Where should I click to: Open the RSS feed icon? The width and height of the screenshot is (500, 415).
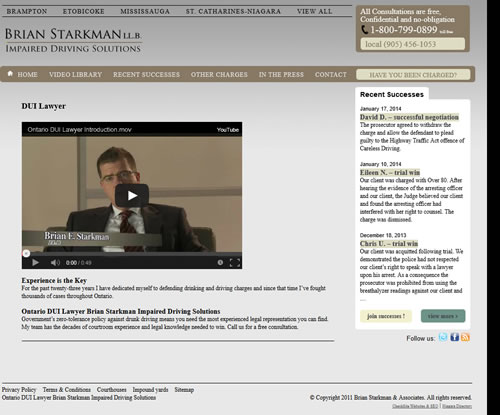tap(466, 337)
